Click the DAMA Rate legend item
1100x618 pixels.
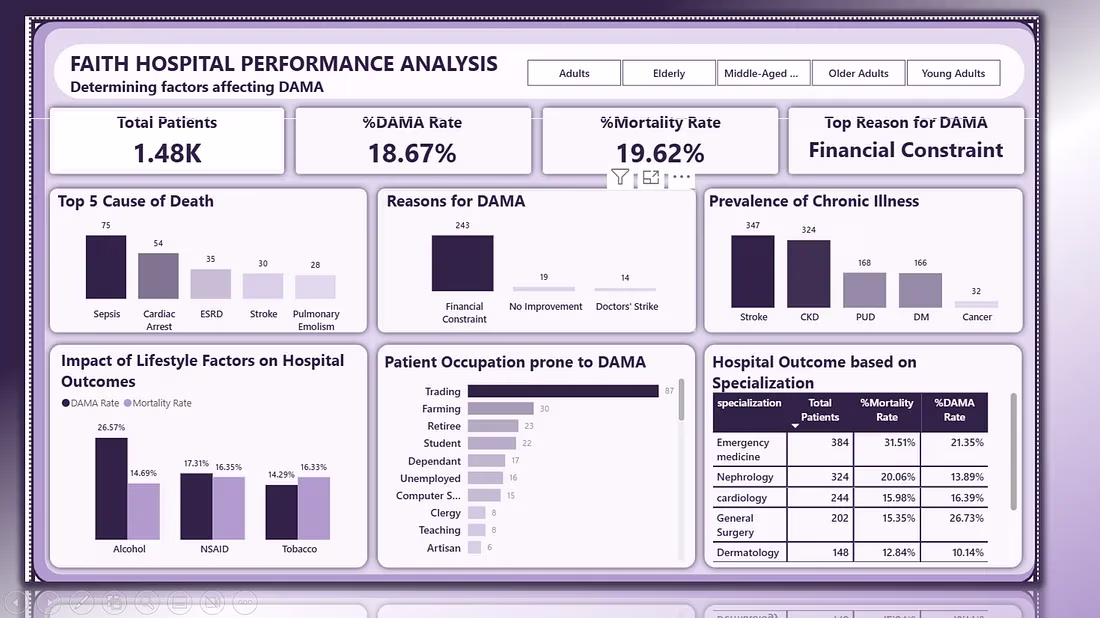coord(90,403)
